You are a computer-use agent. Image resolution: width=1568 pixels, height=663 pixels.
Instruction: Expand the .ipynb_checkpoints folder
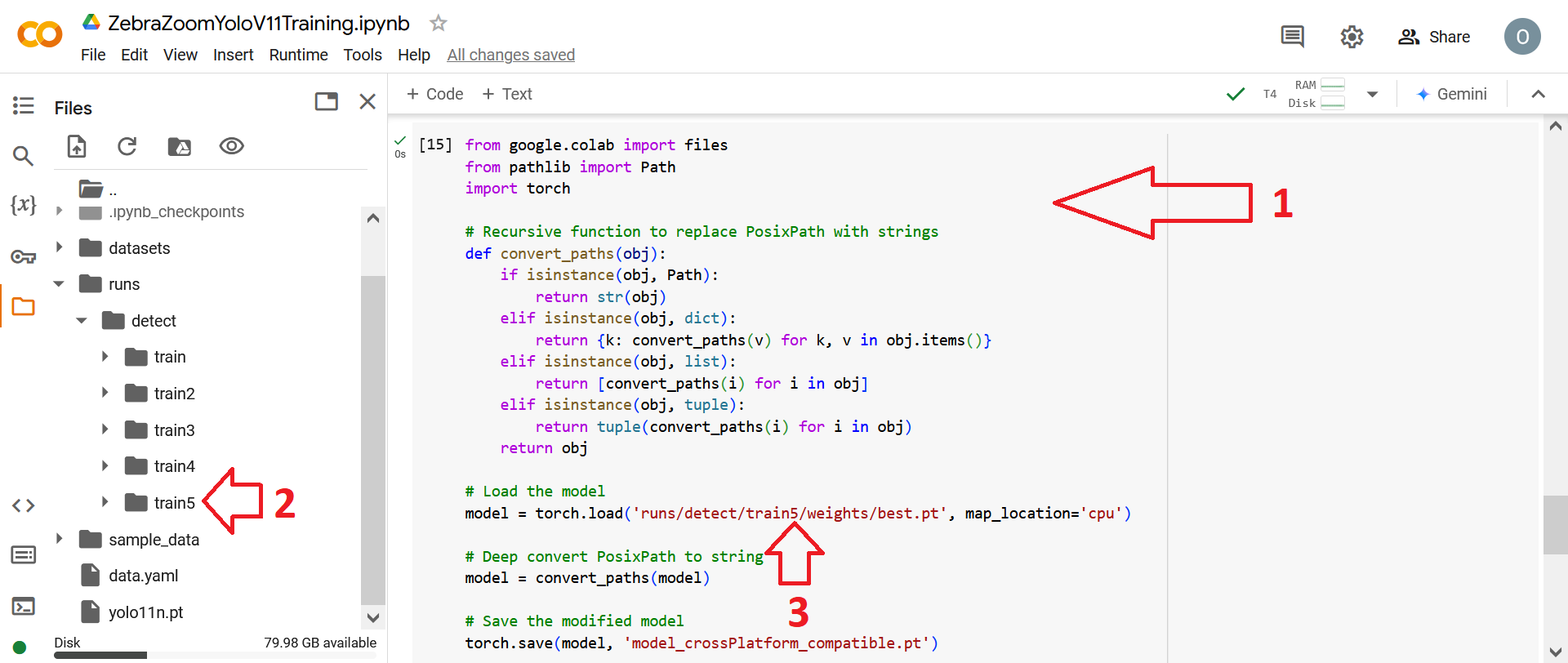point(59,211)
